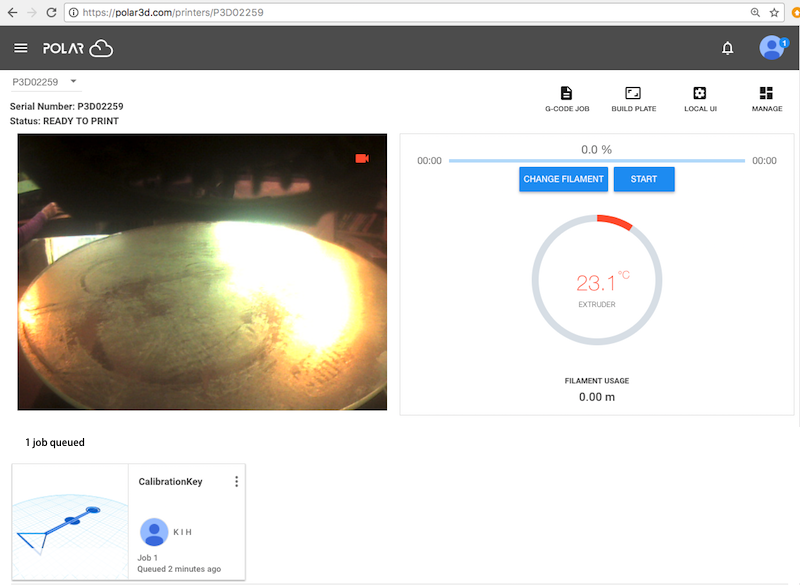Open the user profile avatar menu

[x=772, y=48]
